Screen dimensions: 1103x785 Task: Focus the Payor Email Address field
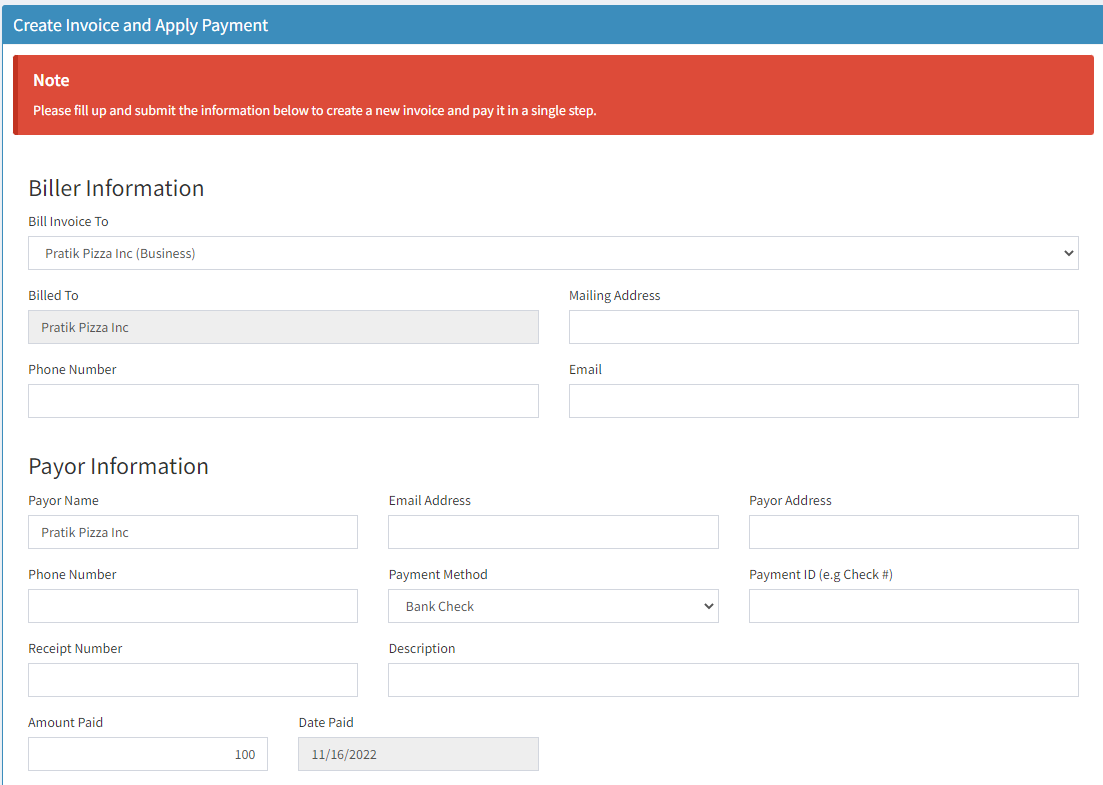(x=553, y=532)
